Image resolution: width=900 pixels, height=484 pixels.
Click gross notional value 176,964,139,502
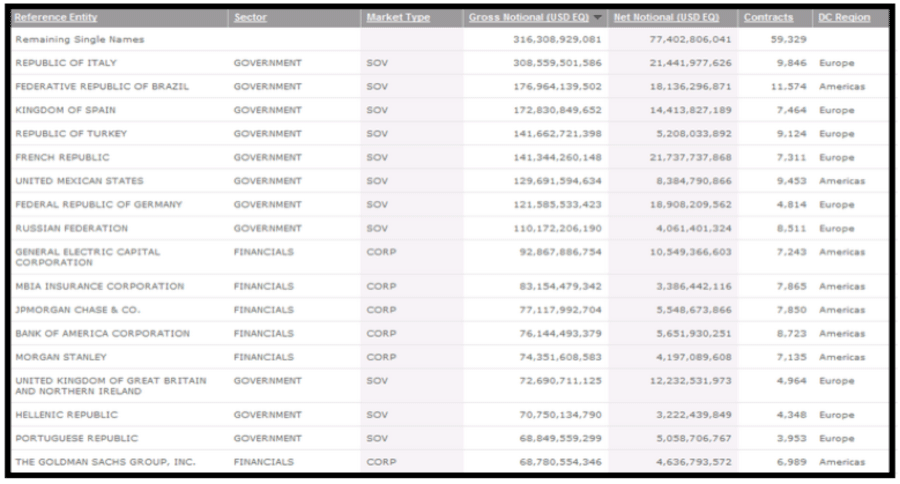[557, 87]
